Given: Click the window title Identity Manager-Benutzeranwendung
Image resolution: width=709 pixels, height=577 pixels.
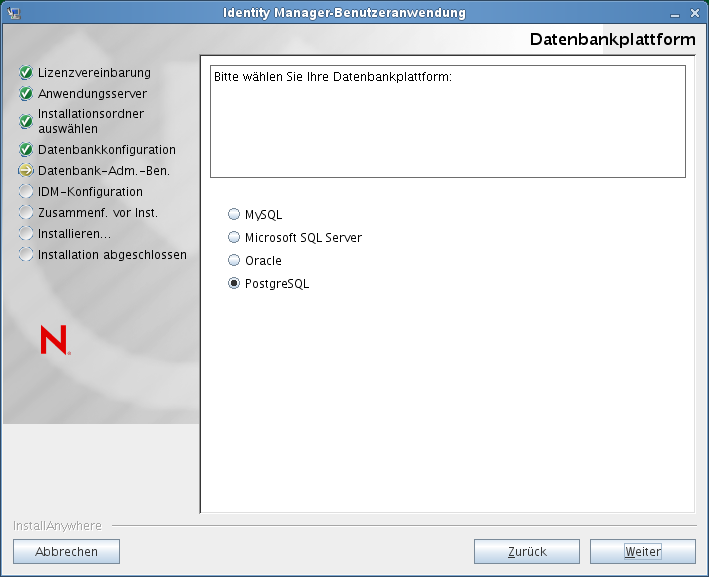Looking at the screenshot, I should pyautogui.click(x=344, y=13).
